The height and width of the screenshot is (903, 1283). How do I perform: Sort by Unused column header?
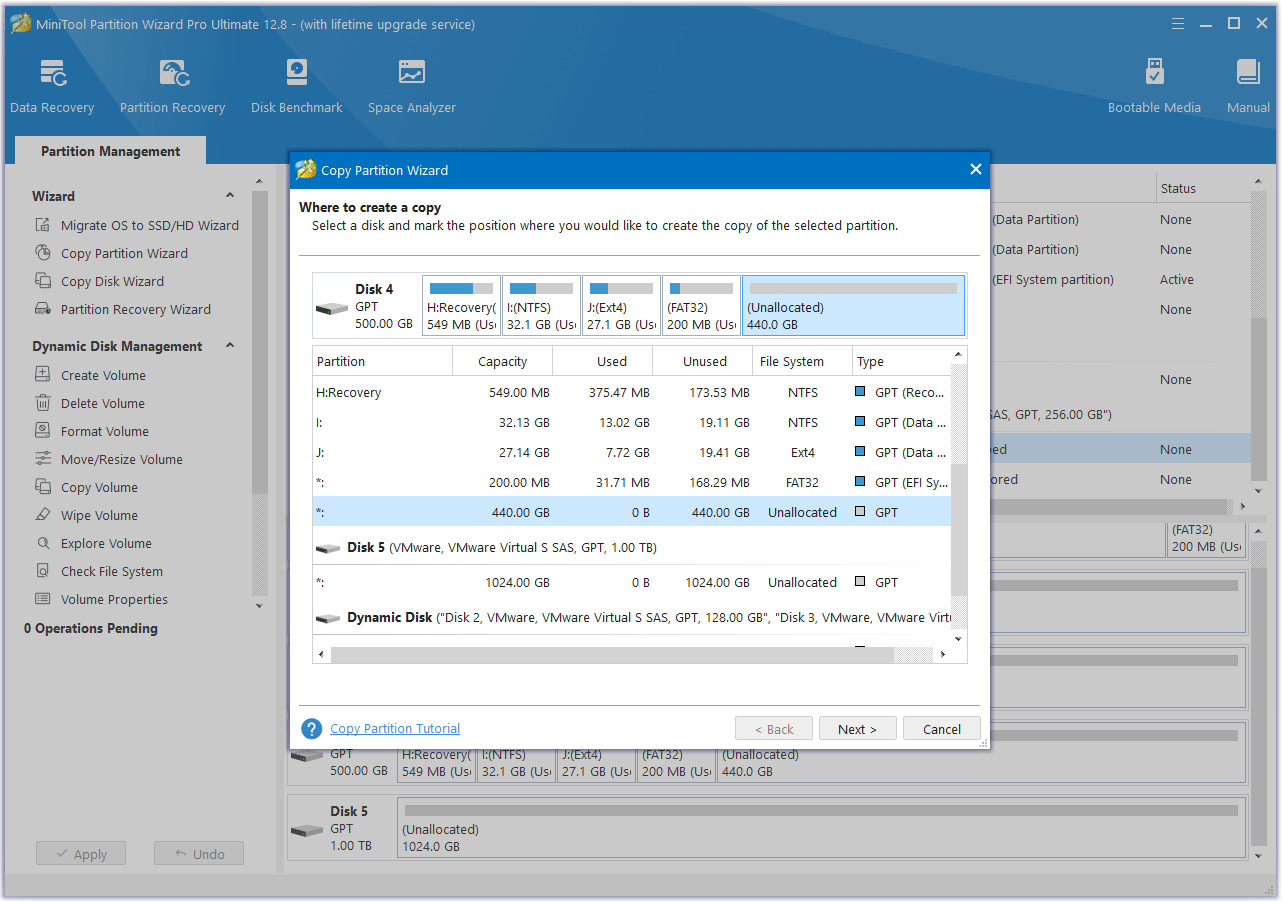pyautogui.click(x=703, y=361)
